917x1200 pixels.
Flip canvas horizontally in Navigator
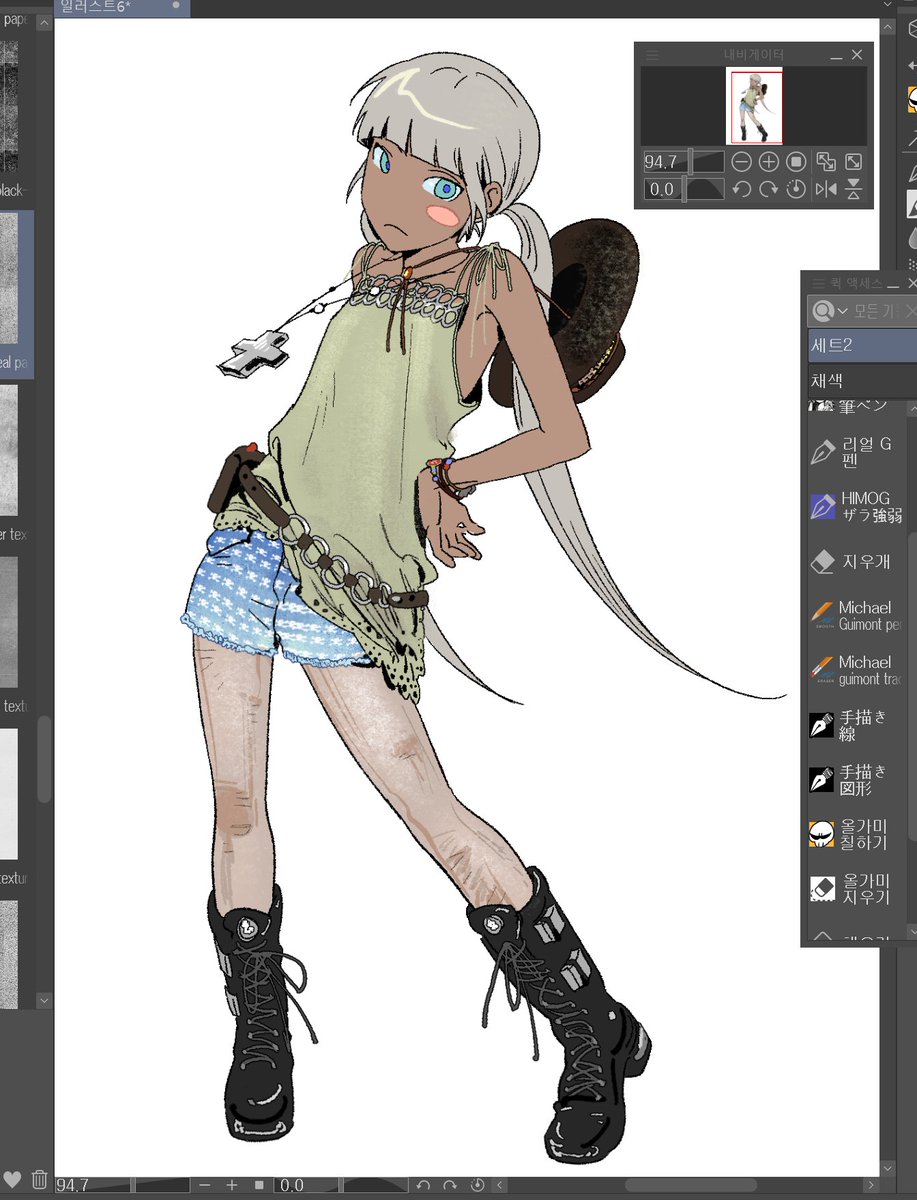(826, 189)
